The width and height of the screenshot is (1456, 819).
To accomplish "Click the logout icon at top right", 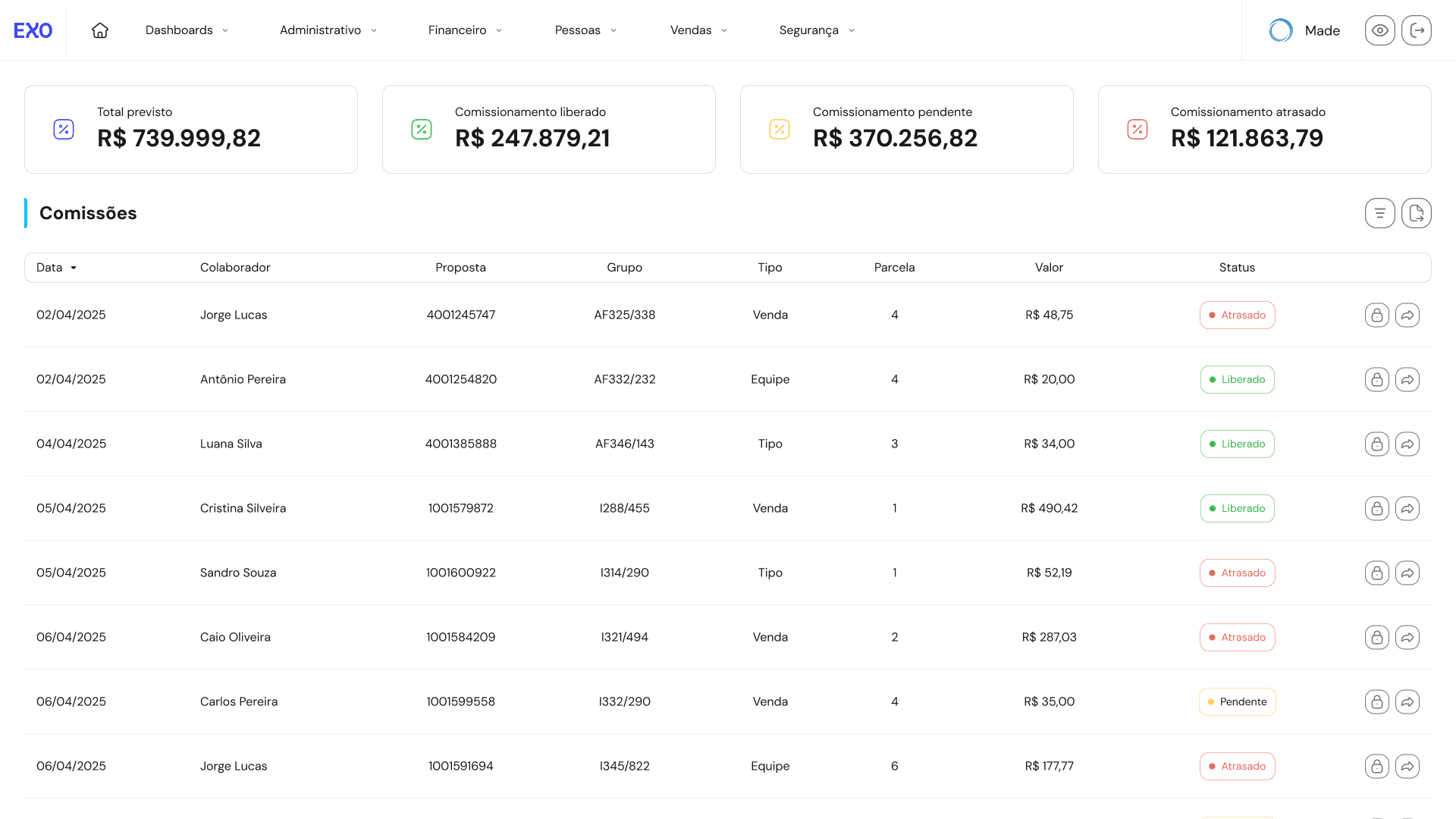I will 1416,30.
